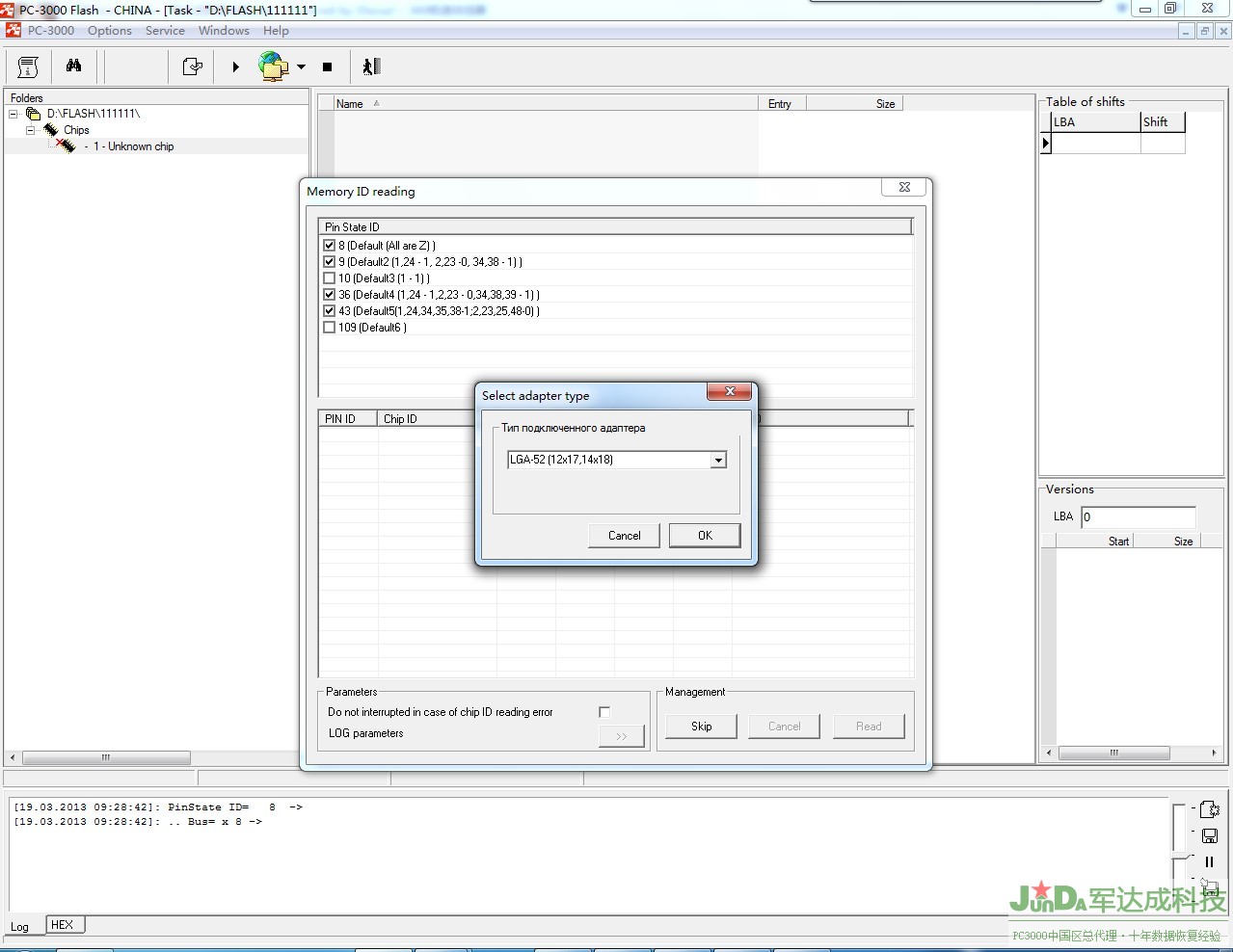The height and width of the screenshot is (952, 1233).
Task: Click the Start column header in Versions
Action: [1094, 542]
